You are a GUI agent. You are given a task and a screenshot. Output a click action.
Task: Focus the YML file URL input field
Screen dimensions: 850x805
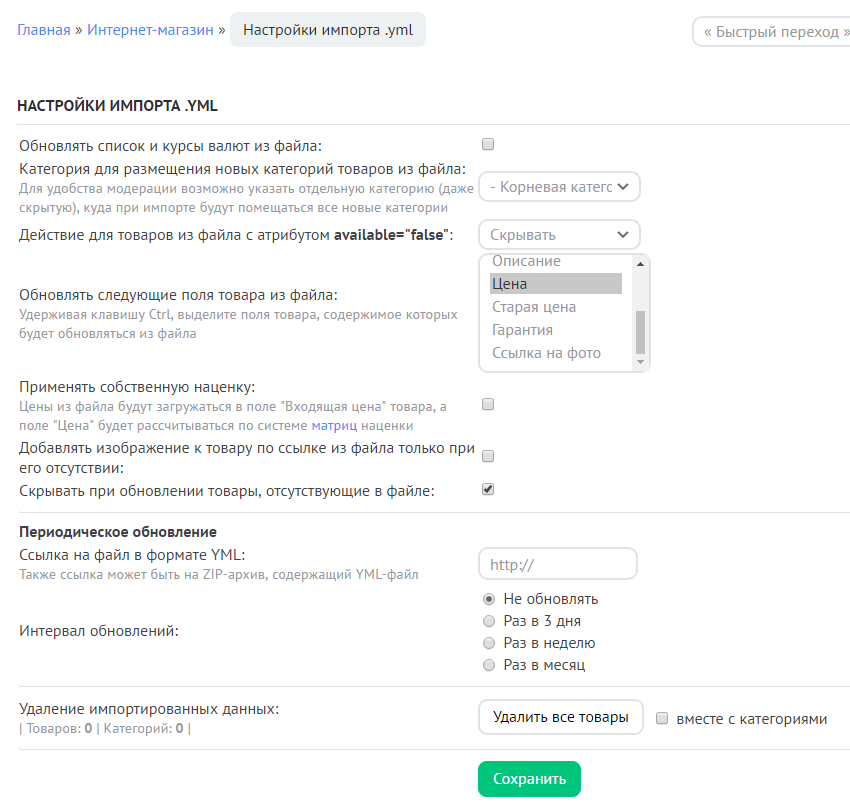558,564
